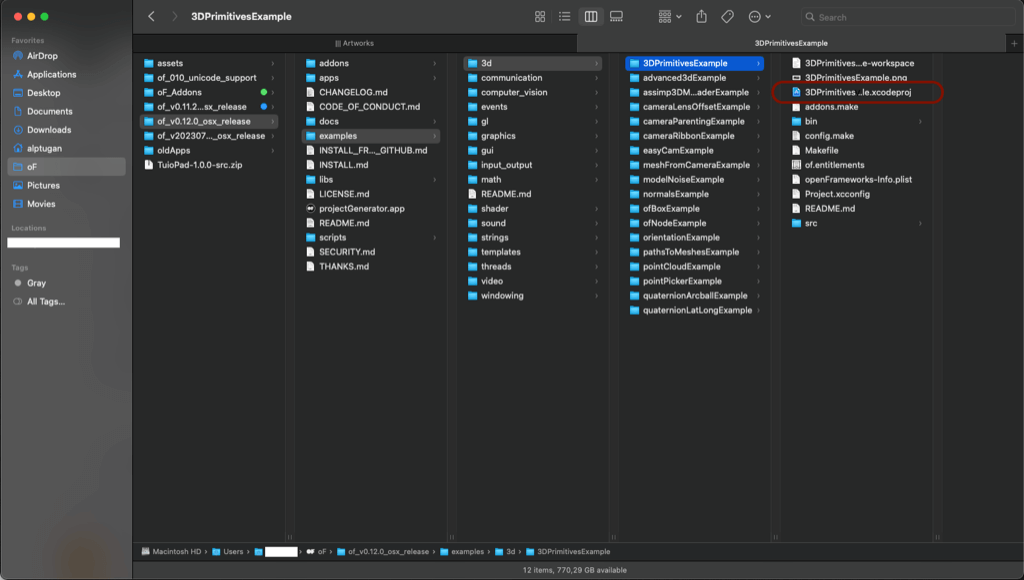The height and width of the screenshot is (580, 1024).
Task: Add a new Finder tab with plus button
Action: pyautogui.click(x=1014, y=43)
